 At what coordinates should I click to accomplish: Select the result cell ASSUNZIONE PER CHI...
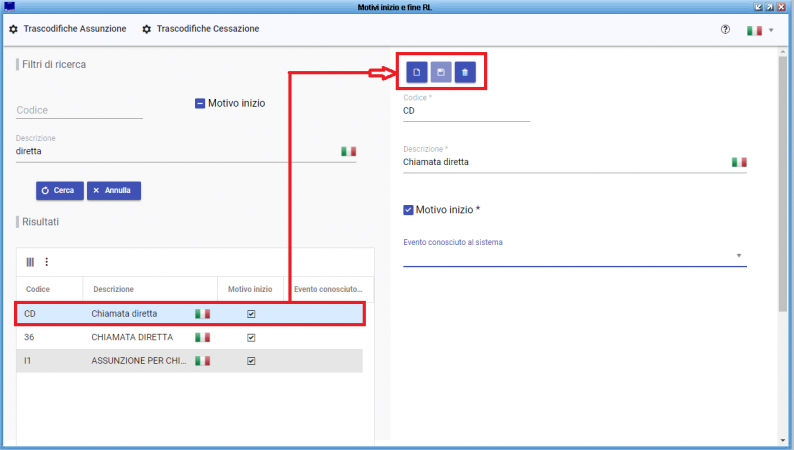coord(138,361)
